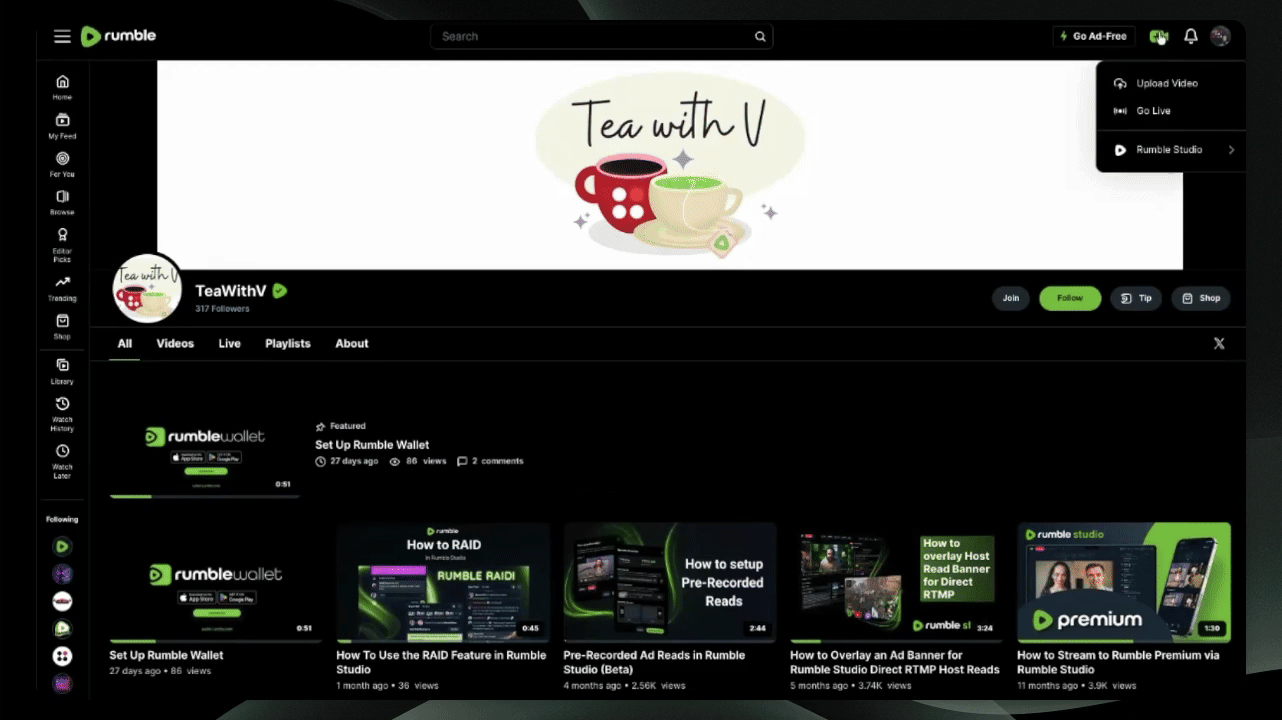Open the Host Read Banner video thumbnail
This screenshot has width=1282, height=720.
(x=897, y=582)
